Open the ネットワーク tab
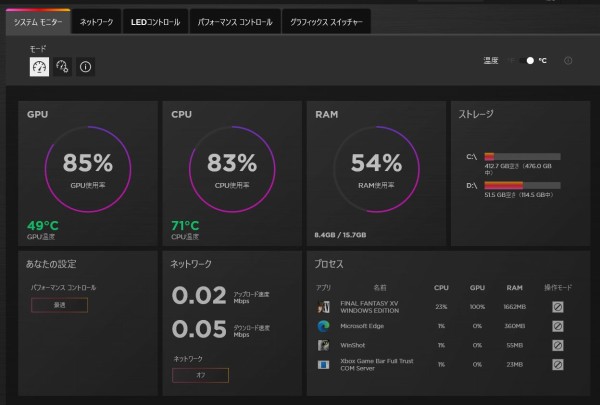 [97, 22]
